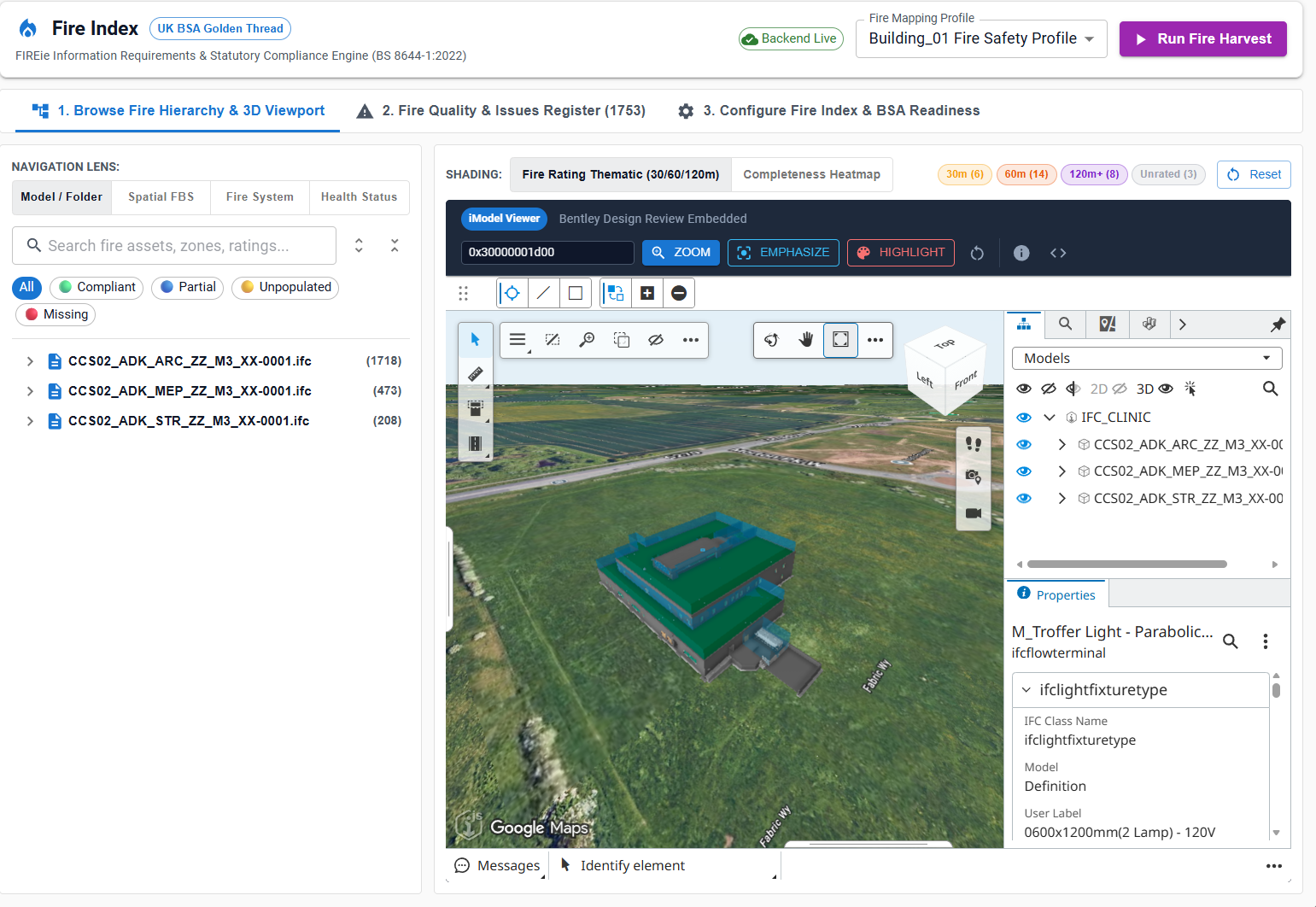Image resolution: width=1316 pixels, height=907 pixels.
Task: Toggle visibility of CCS02_ADK_STR model in tree
Action: coord(1024,499)
